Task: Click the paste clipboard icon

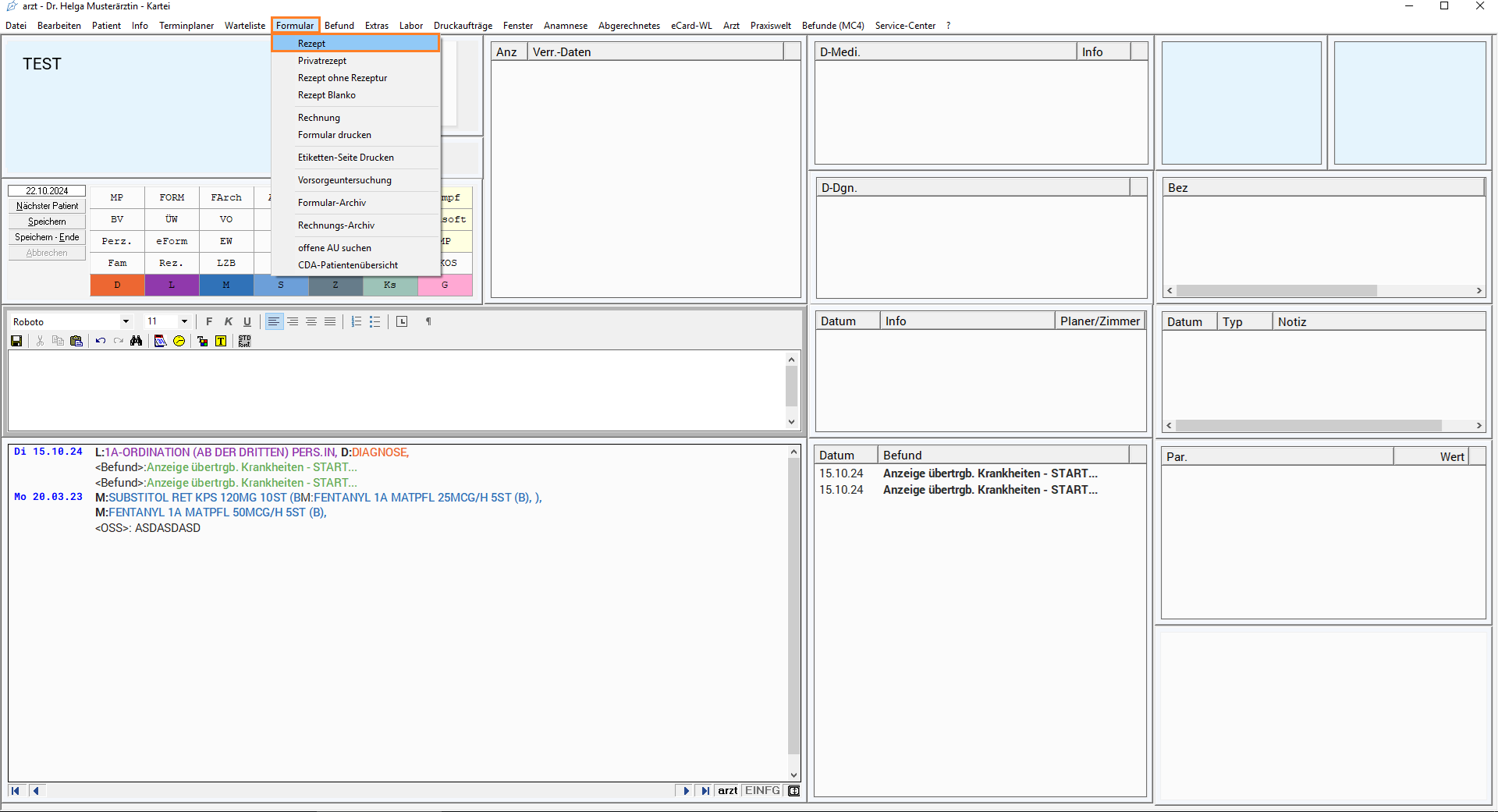Action: tap(76, 341)
